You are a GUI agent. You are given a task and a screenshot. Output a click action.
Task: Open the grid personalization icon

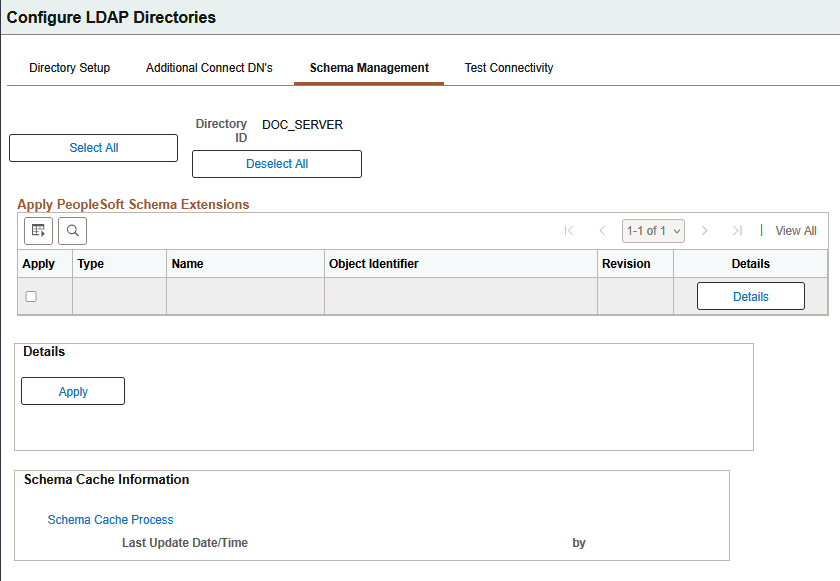point(38,230)
